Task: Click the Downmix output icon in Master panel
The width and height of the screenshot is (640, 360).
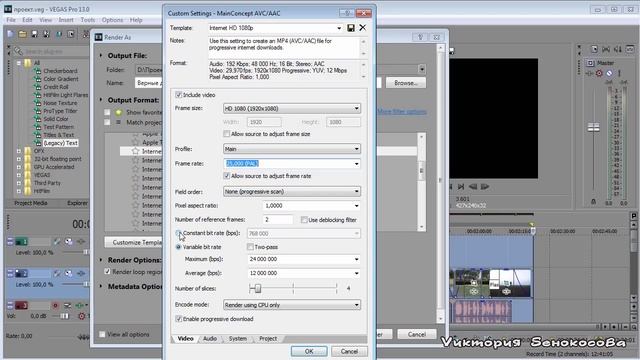Action: [x=607, y=49]
